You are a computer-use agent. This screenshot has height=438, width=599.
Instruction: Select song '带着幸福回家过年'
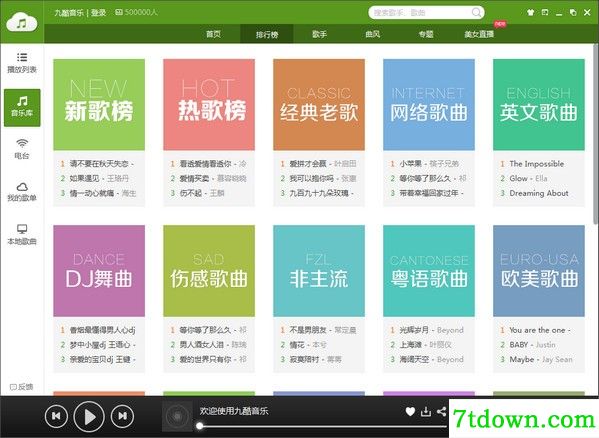pyautogui.click(x=431, y=193)
